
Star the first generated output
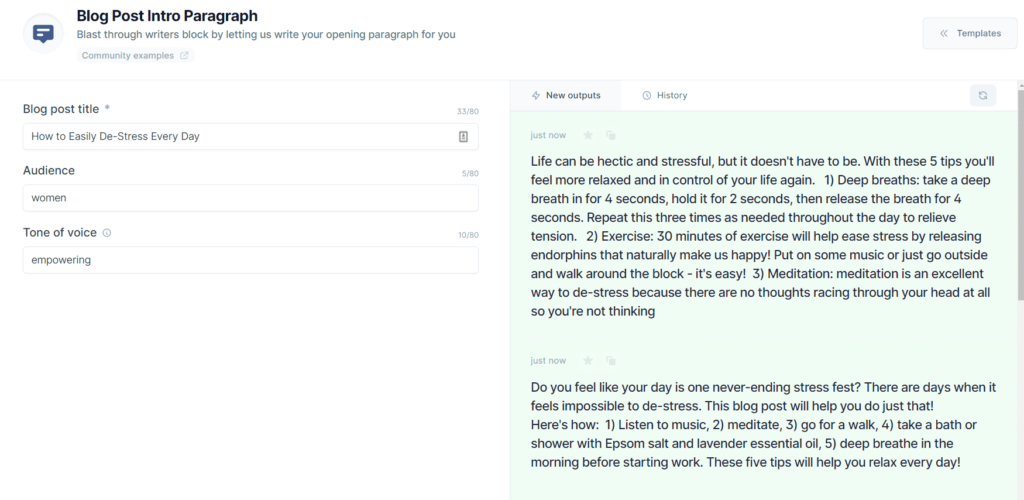point(588,135)
